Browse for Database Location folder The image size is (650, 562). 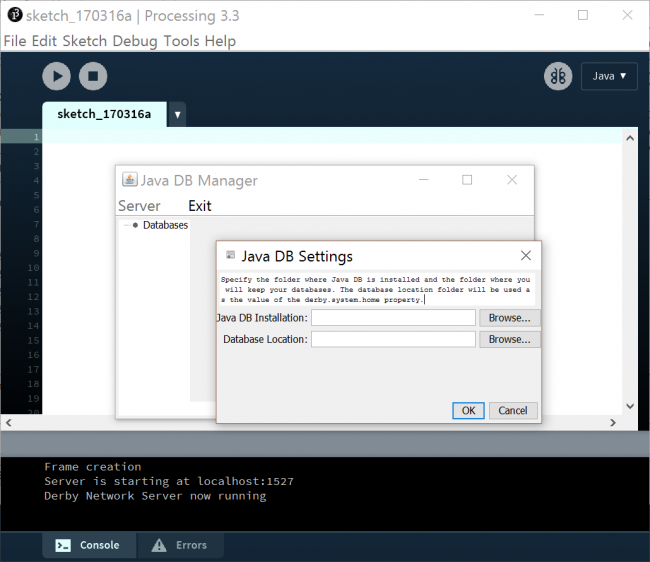coord(509,339)
